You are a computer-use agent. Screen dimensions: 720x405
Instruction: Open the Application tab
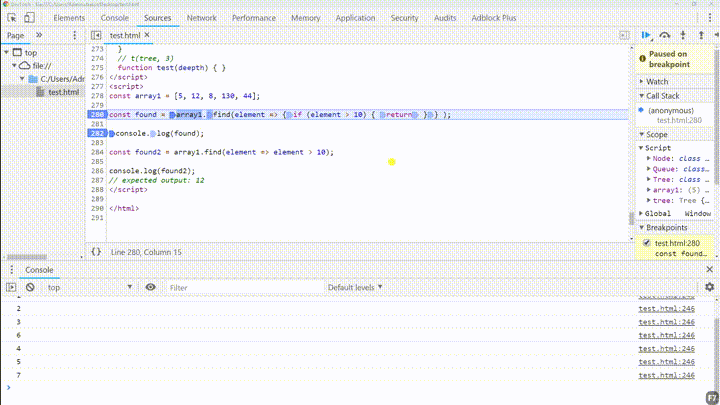355,18
